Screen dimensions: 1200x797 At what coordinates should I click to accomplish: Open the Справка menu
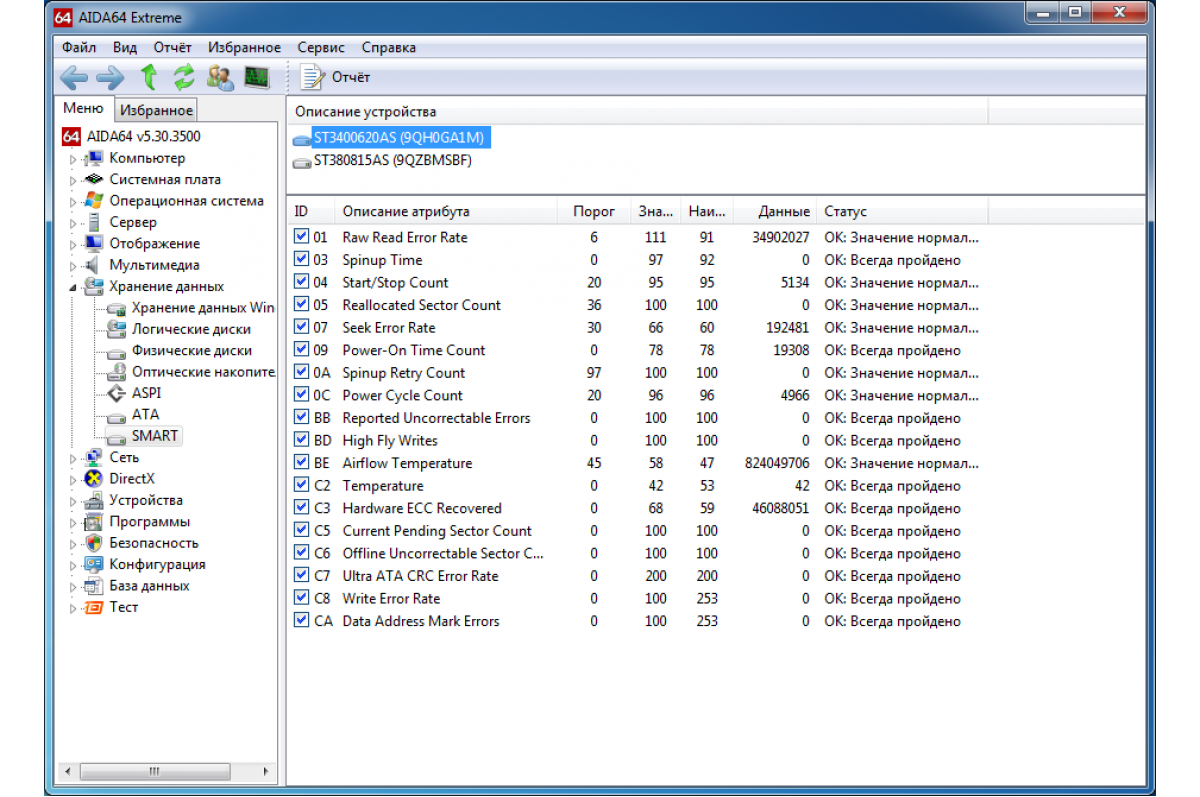[x=389, y=47]
